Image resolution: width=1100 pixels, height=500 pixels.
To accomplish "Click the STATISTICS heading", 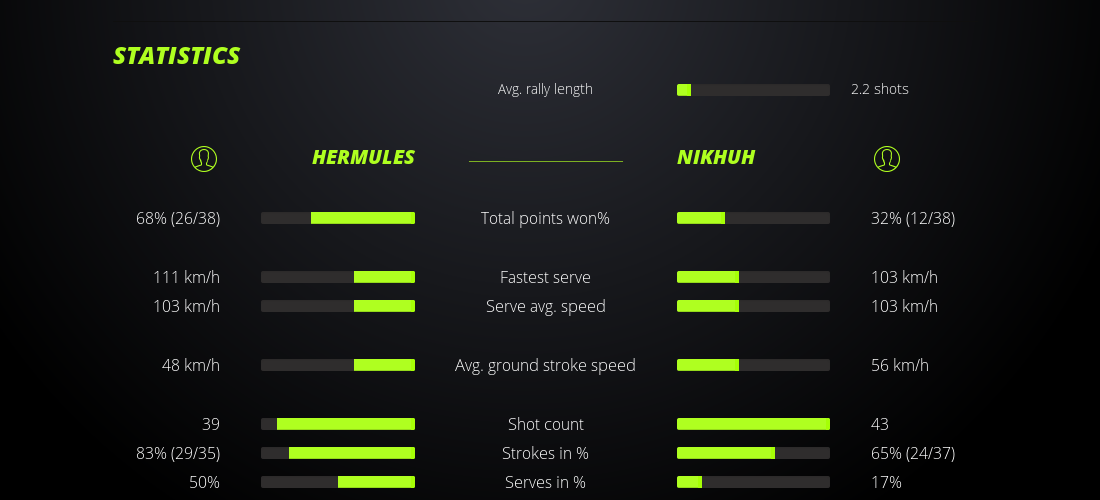I will tap(177, 56).
